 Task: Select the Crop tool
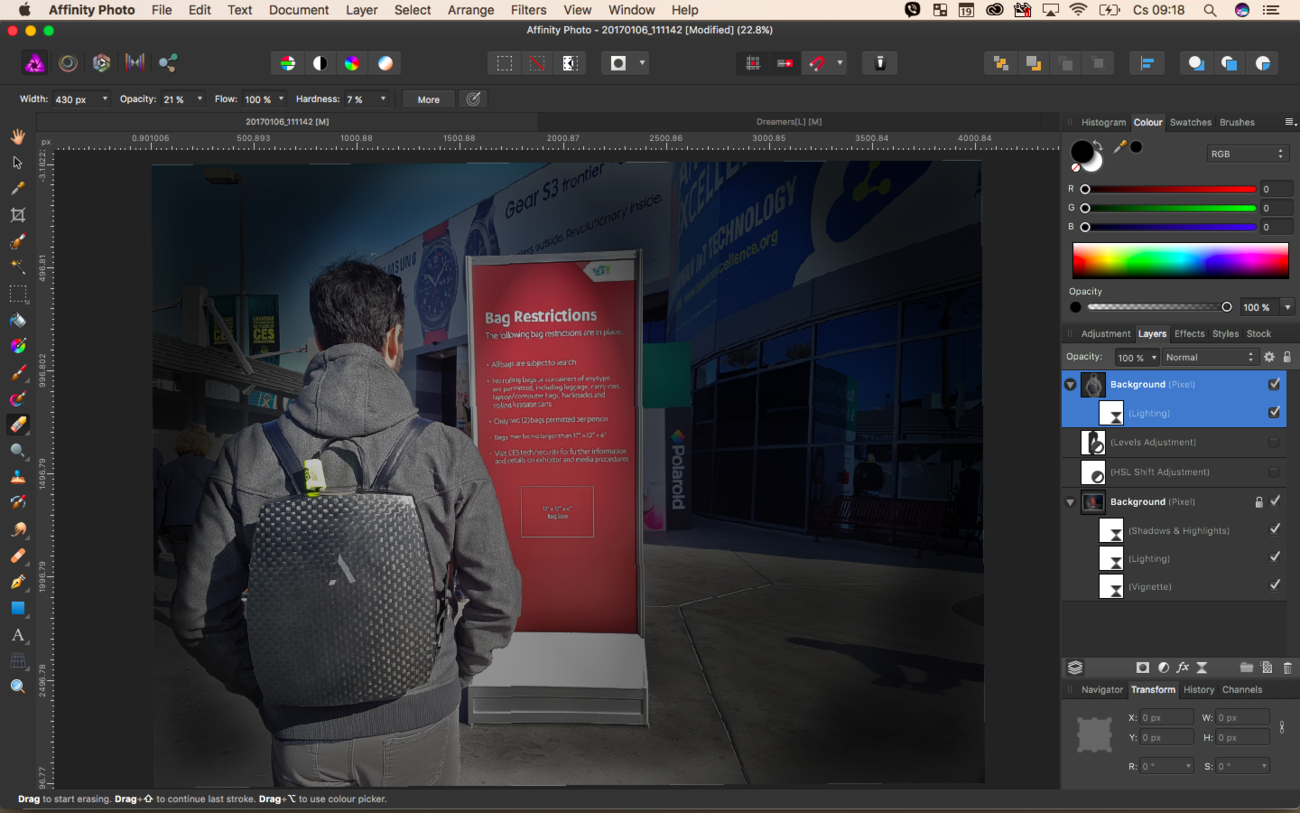(18, 215)
